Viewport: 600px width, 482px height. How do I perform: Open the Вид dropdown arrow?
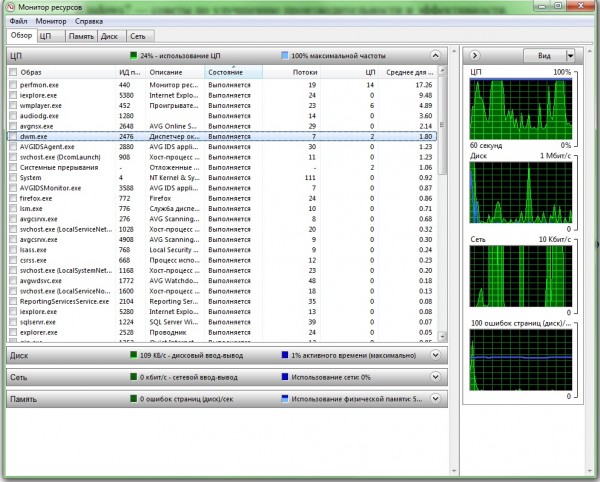pyautogui.click(x=570, y=56)
